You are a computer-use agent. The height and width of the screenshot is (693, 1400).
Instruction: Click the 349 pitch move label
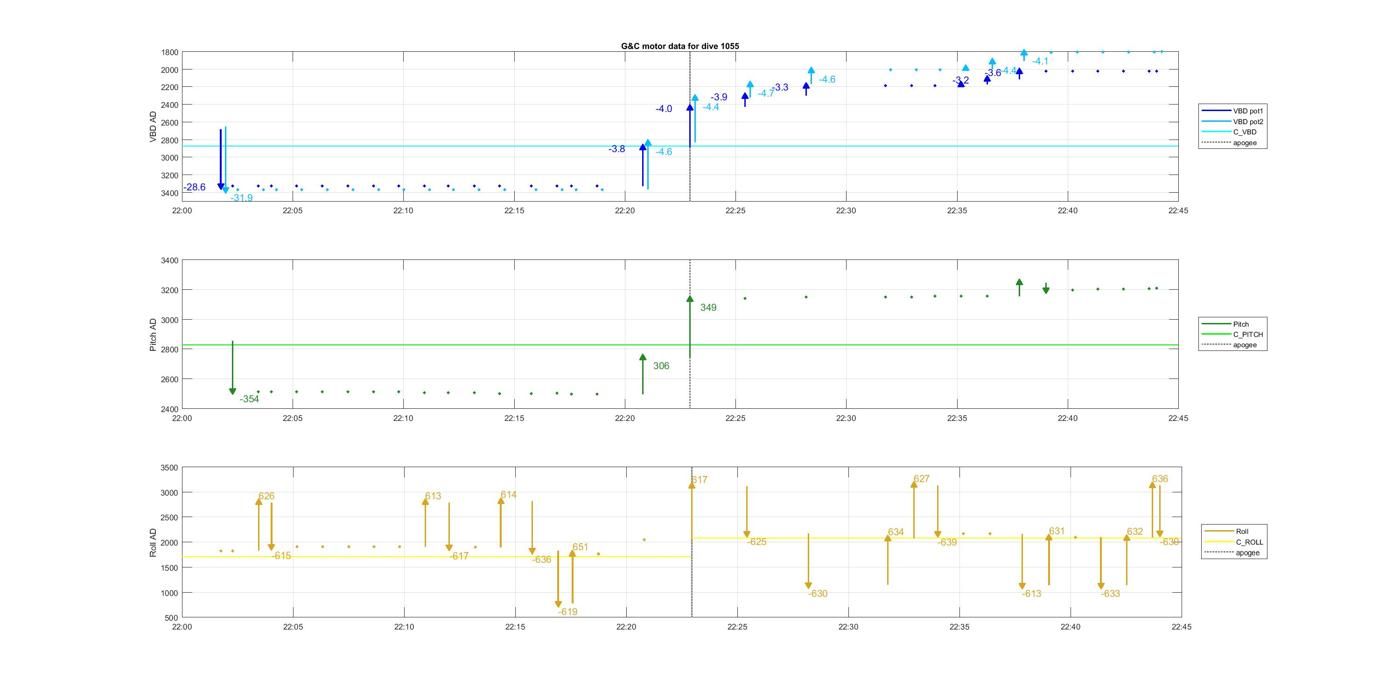click(x=708, y=308)
